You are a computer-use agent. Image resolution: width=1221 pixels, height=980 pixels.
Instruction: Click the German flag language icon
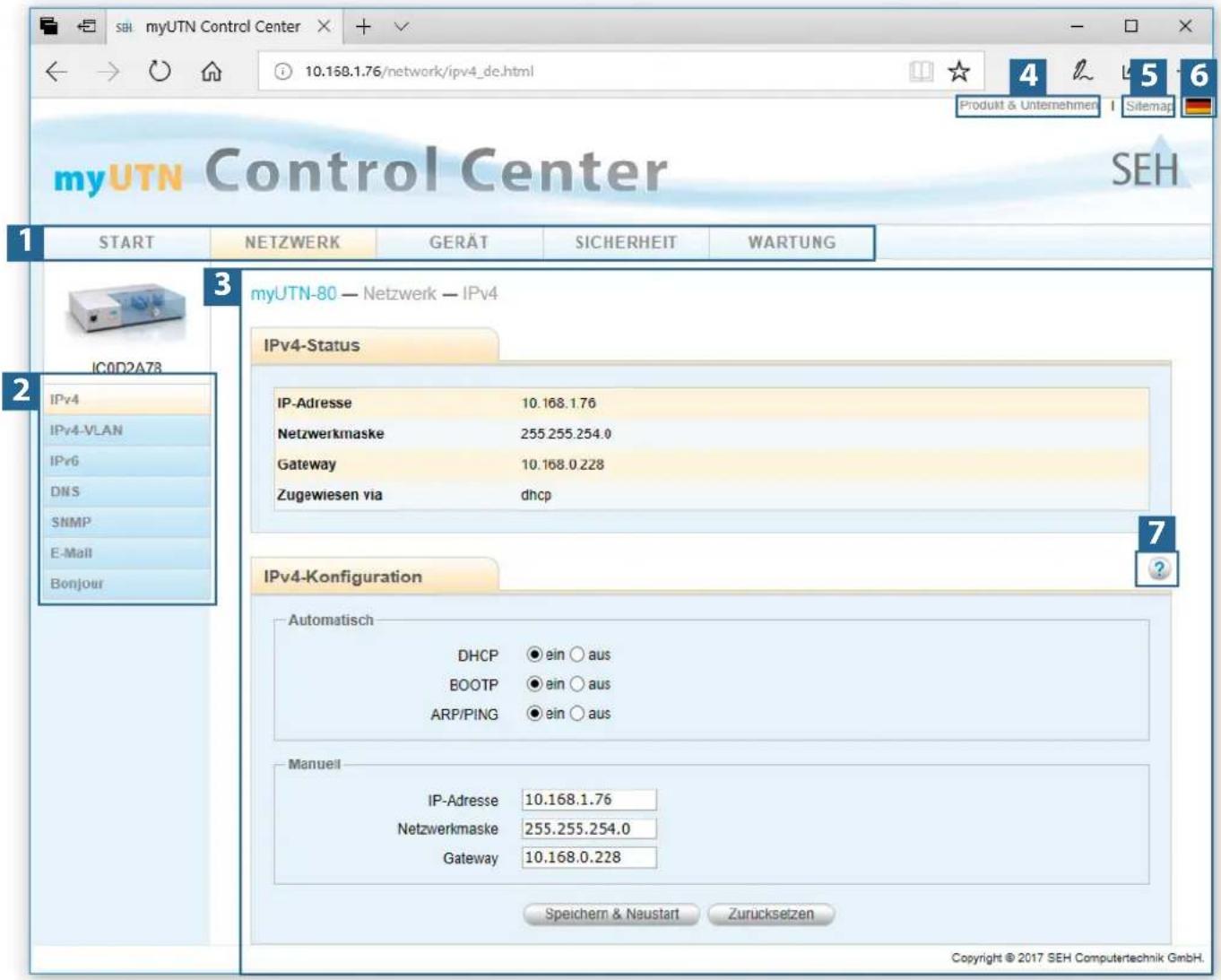pyautogui.click(x=1199, y=106)
